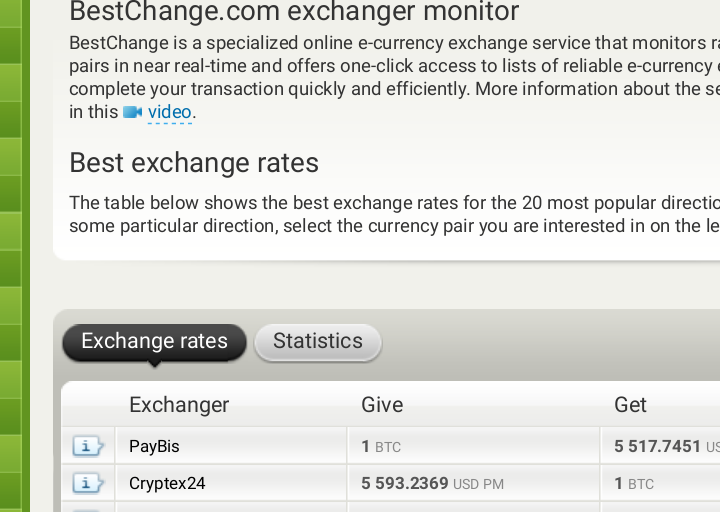Click the Best exchange rates heading
Viewport: 720px width, 512px height.
pos(194,163)
